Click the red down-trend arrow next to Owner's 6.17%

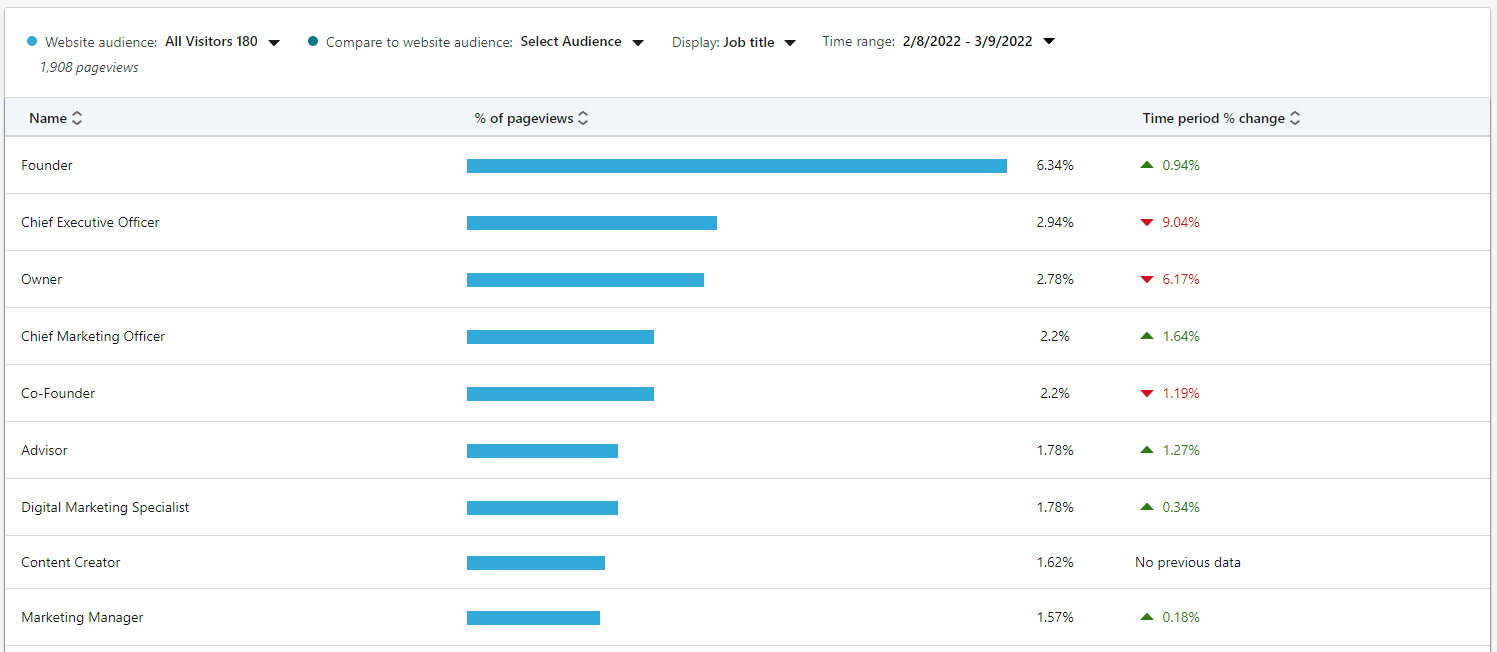[1147, 279]
